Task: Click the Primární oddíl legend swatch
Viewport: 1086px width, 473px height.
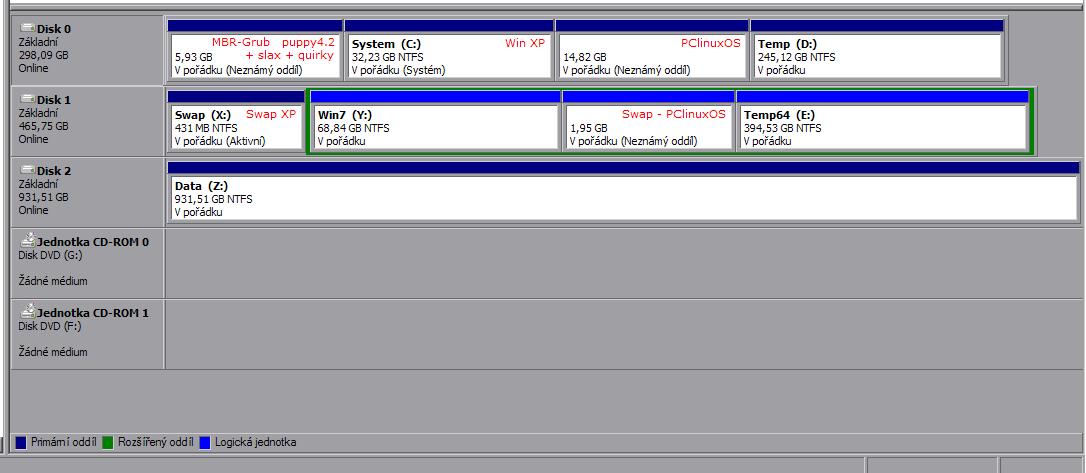Action: point(21,442)
